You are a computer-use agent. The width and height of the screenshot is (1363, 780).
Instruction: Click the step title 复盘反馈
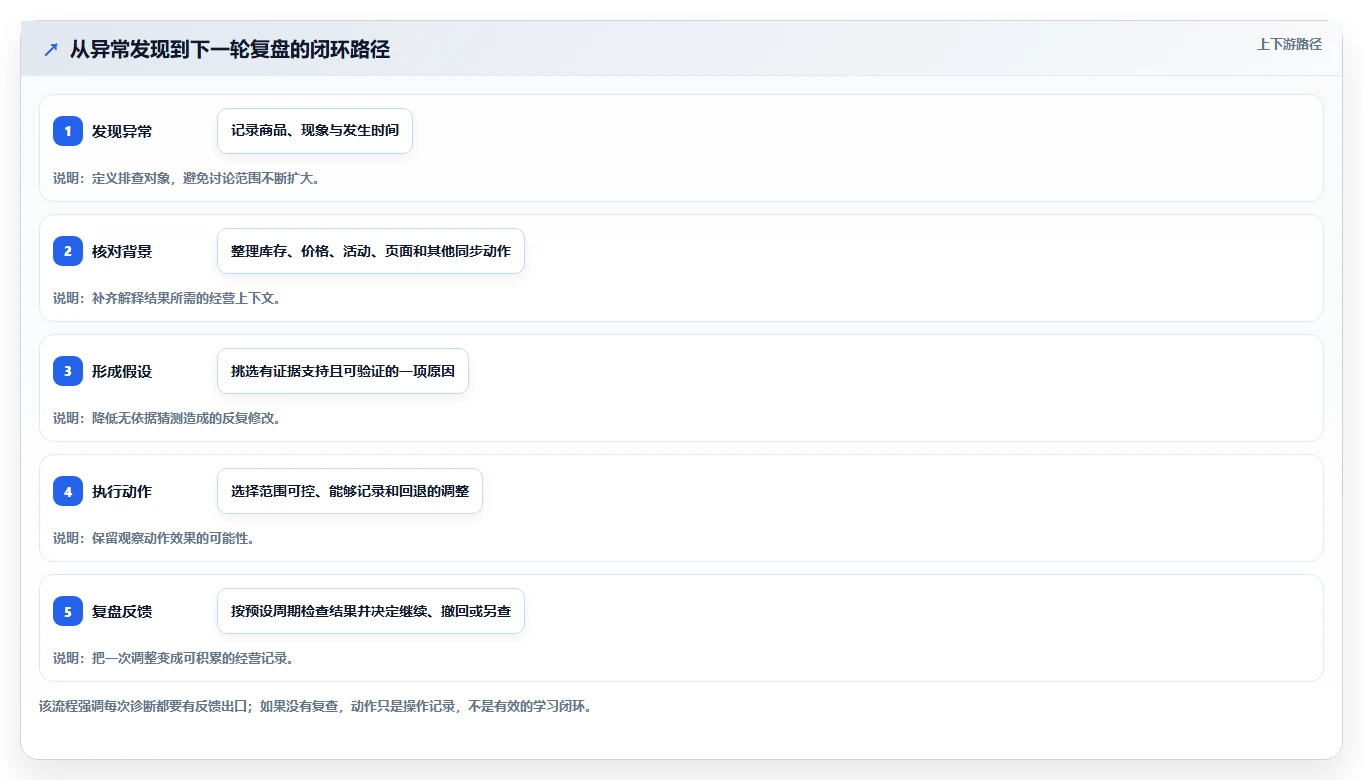pos(122,611)
